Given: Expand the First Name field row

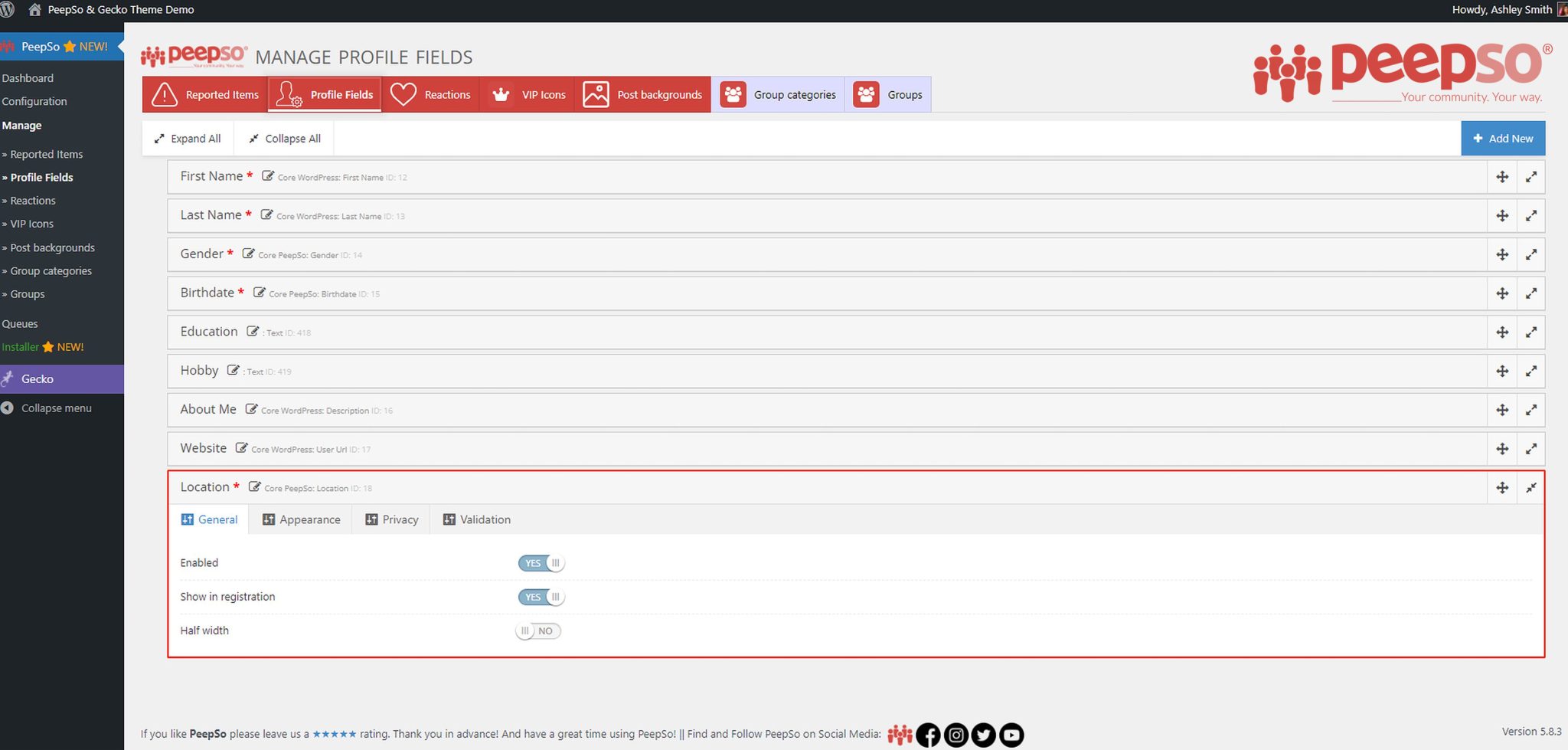Looking at the screenshot, I should (x=1531, y=176).
